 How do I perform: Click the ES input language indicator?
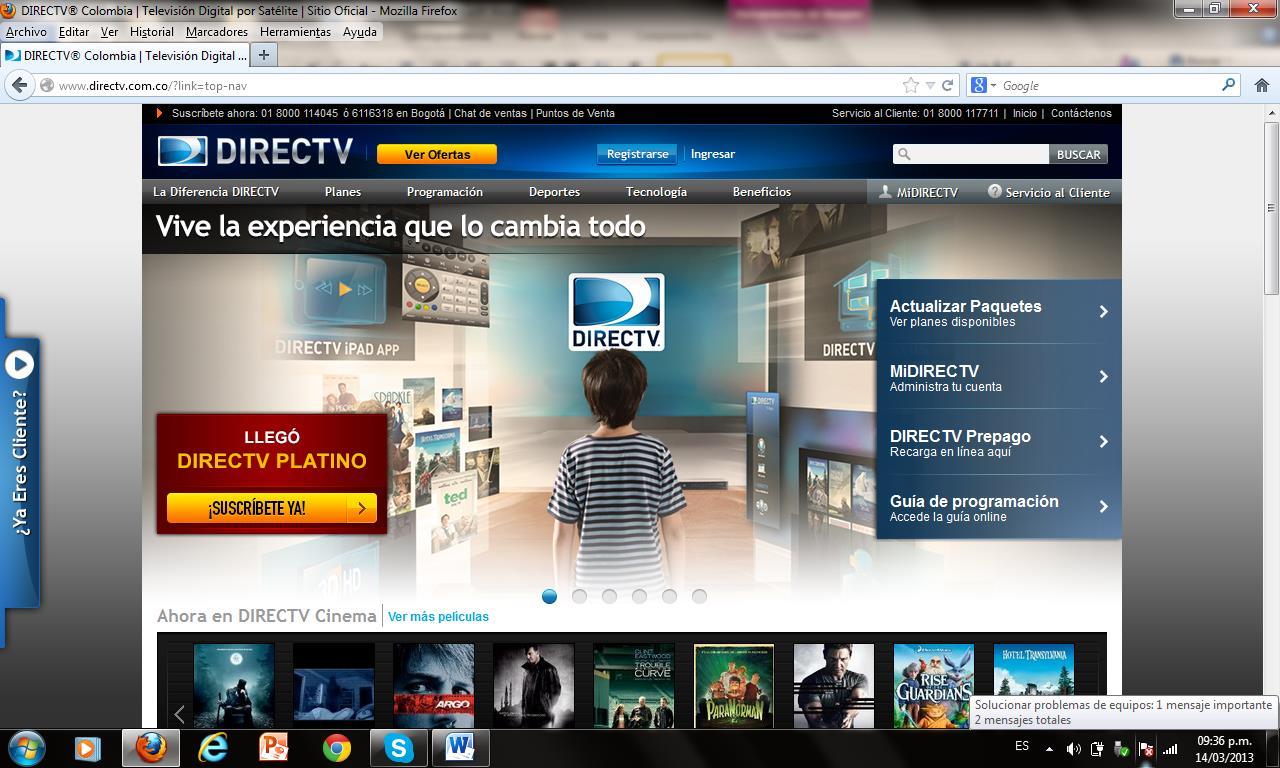[1022, 746]
